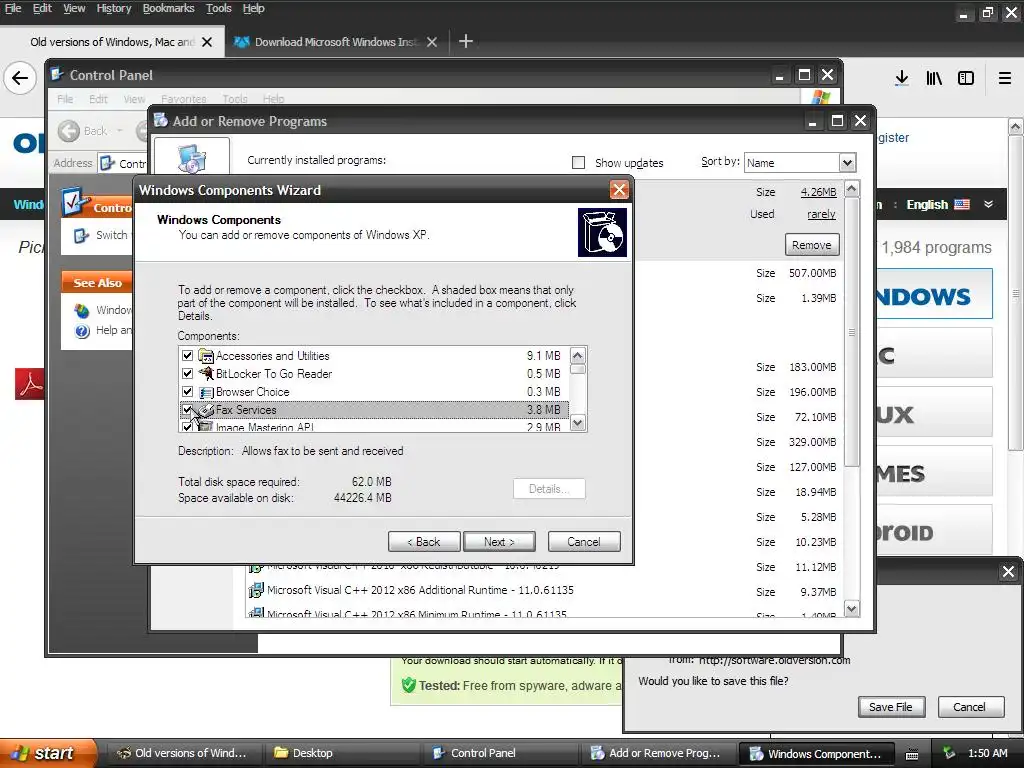Click the Tested shield icon on webpage
The image size is (1024, 768).
[409, 685]
